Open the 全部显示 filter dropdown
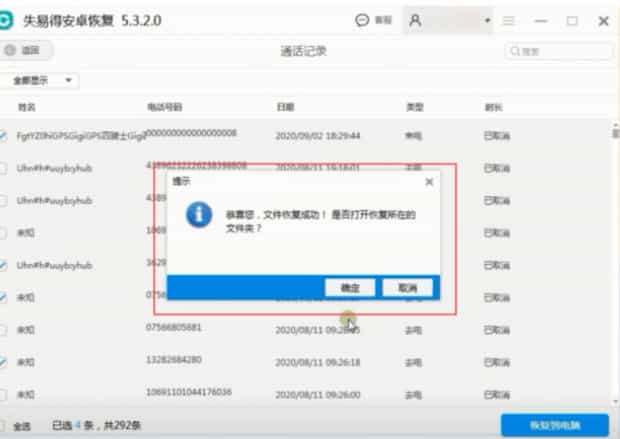This screenshot has width=620, height=439. [40, 81]
